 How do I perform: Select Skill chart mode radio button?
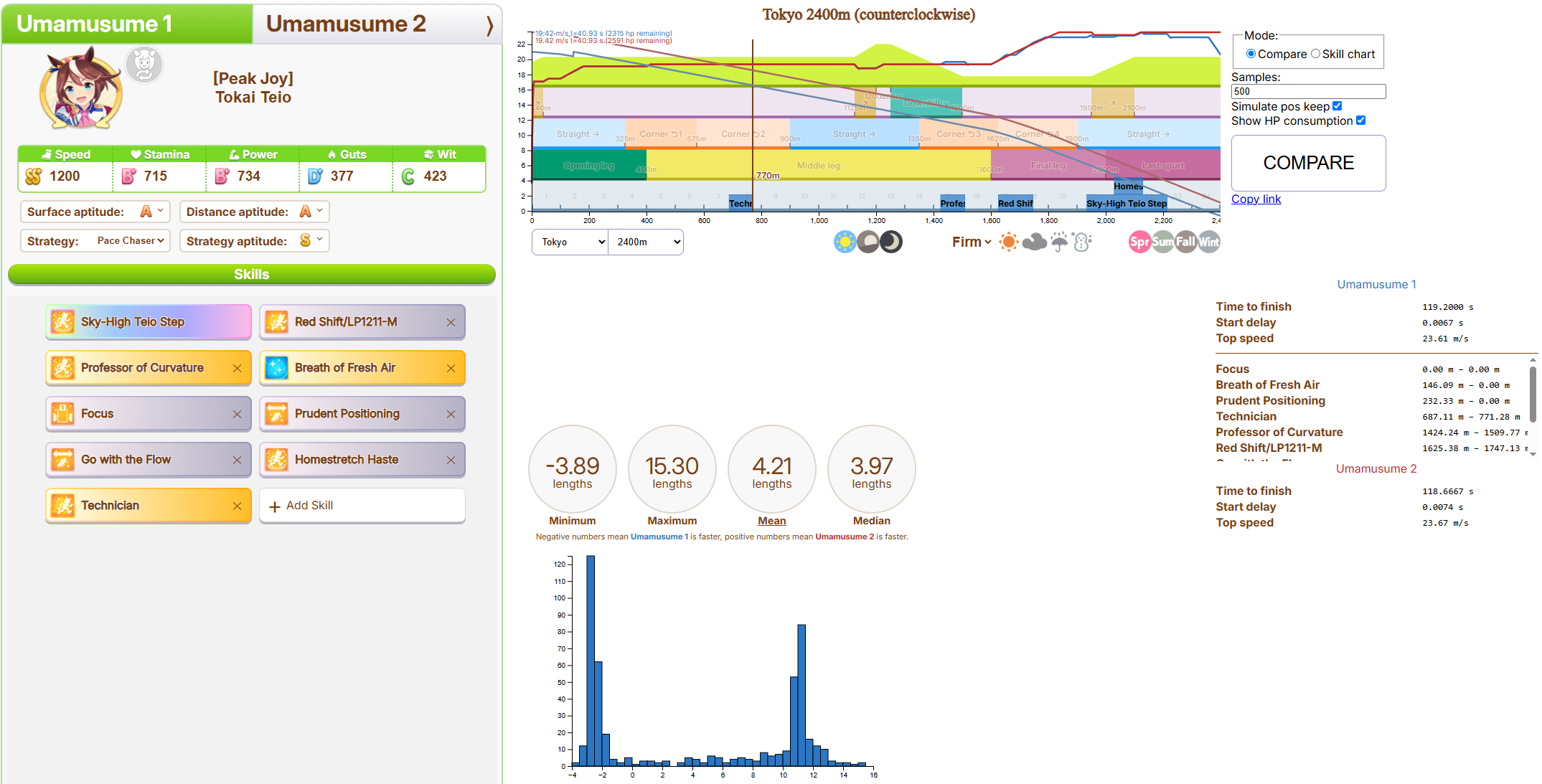[x=1315, y=54]
